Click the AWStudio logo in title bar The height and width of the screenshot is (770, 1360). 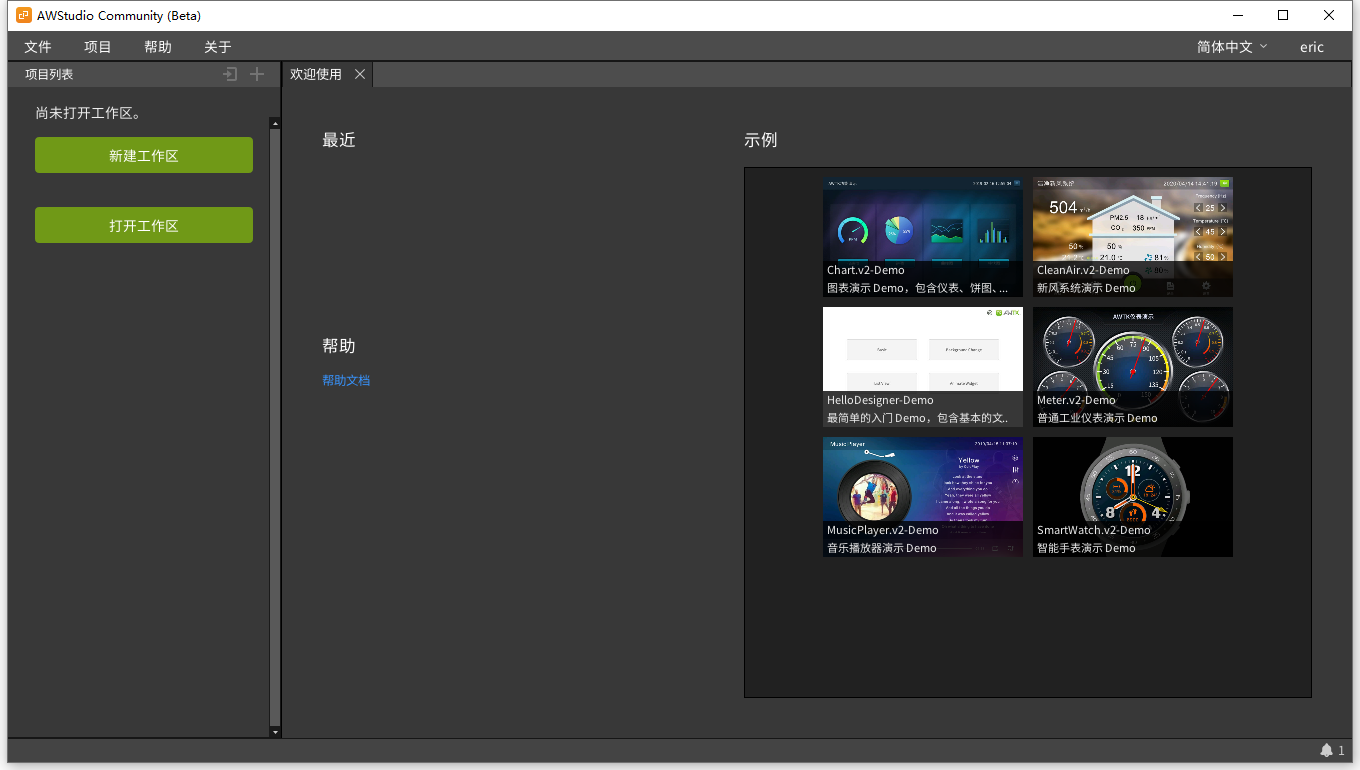click(x=24, y=15)
